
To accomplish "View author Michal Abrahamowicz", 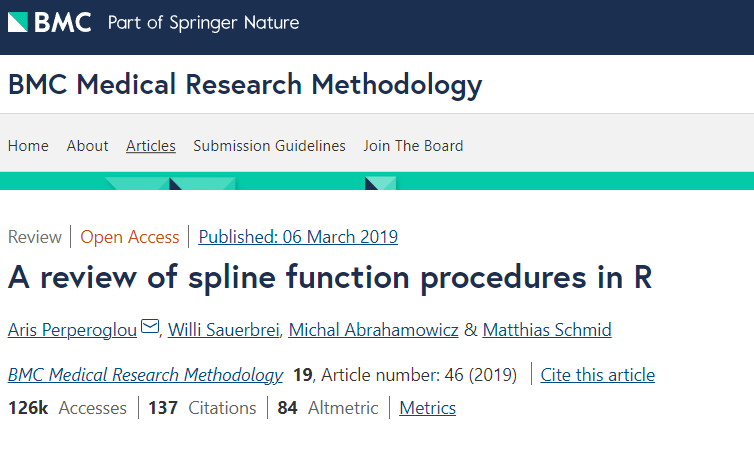I will [374, 330].
